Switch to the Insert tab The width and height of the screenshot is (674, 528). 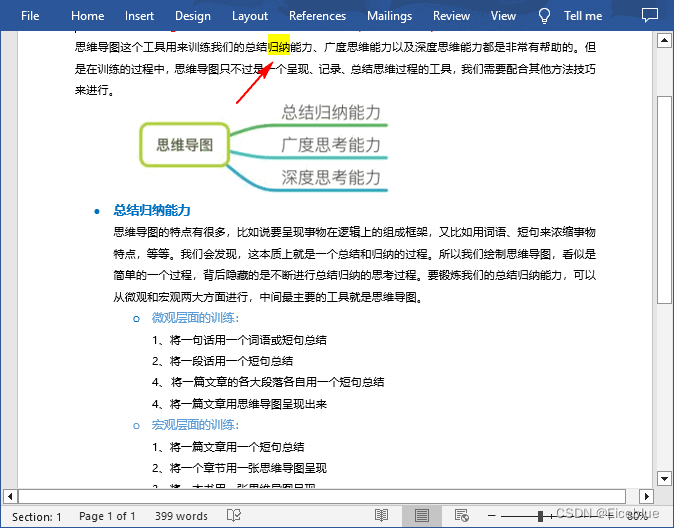[139, 16]
